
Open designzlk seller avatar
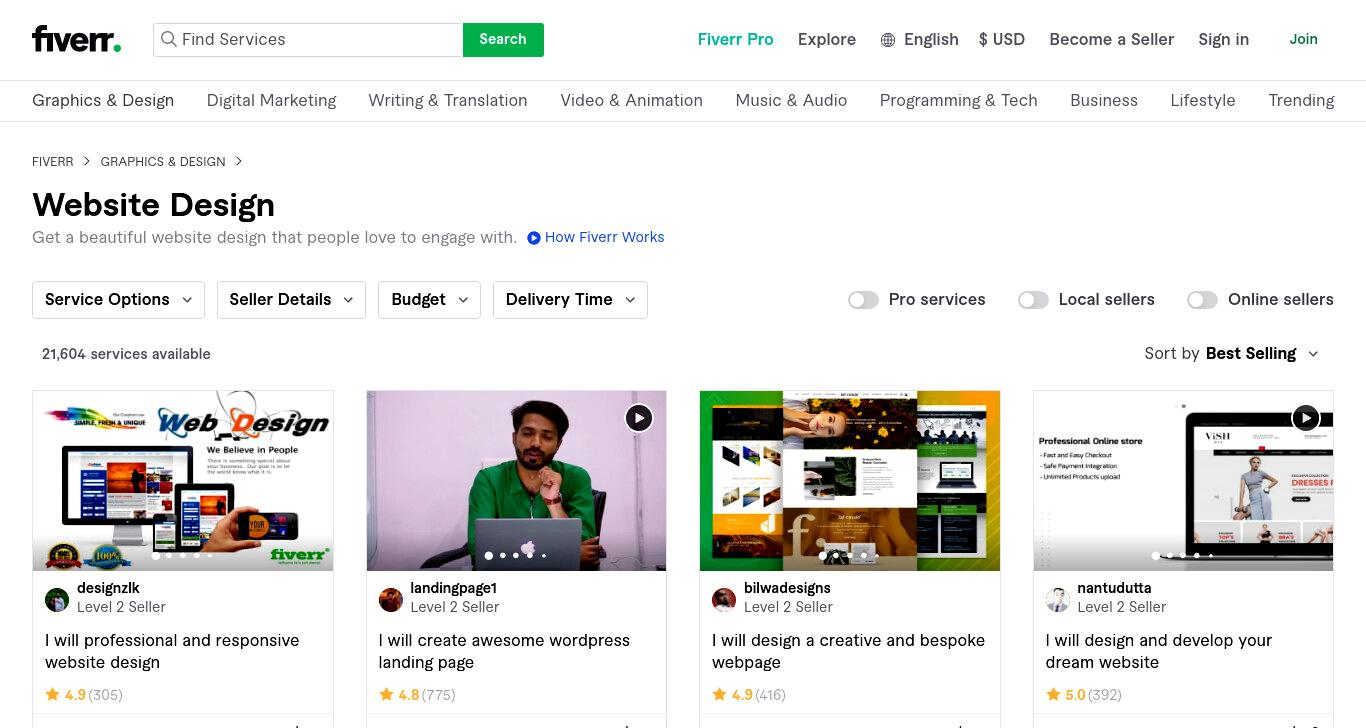point(57,599)
